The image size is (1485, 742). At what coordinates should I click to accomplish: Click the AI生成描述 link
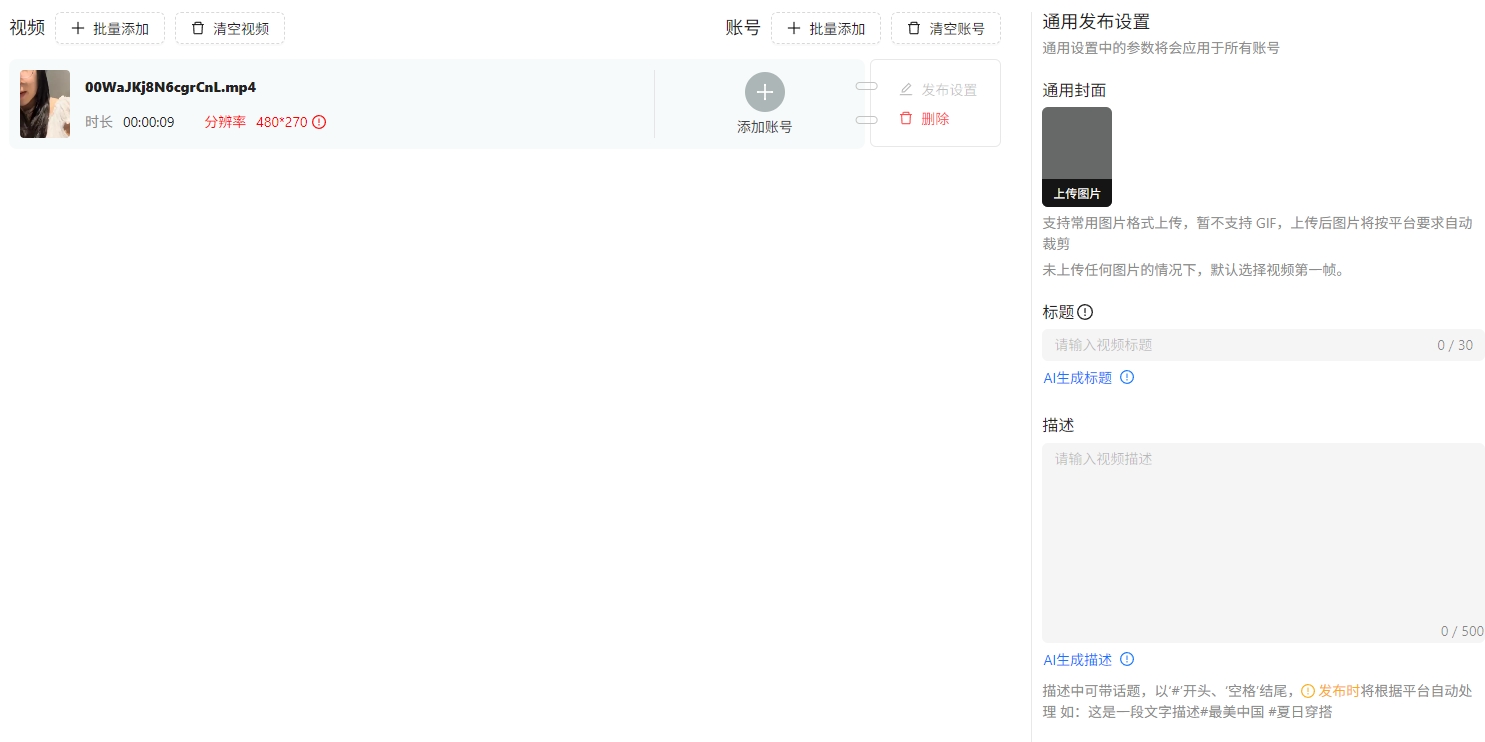[x=1077, y=660]
